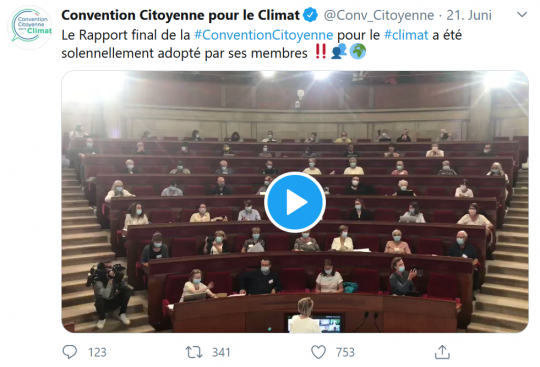
Task: Open the @Conv_Citoyenne handle link
Action: click(379, 15)
